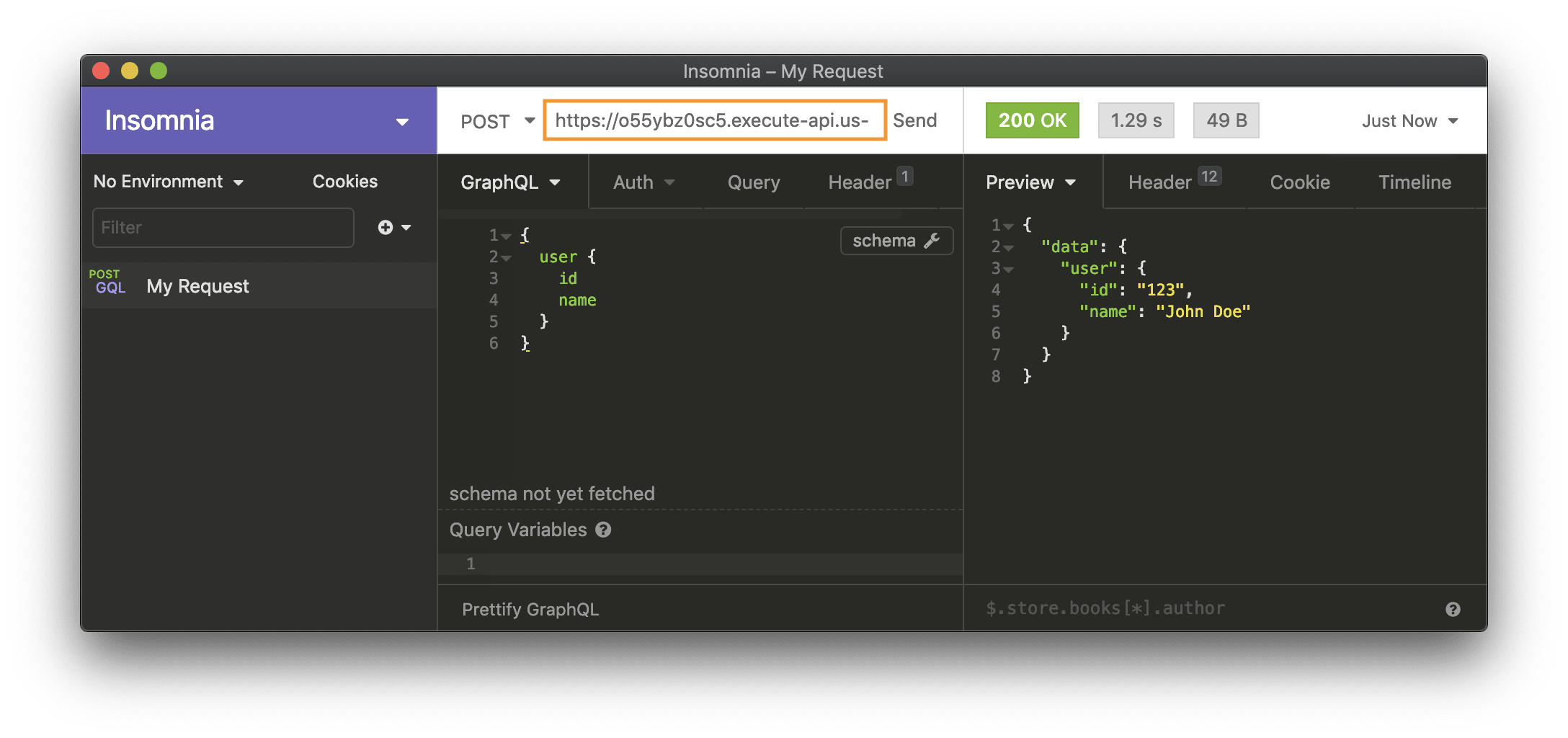This screenshot has height=738, width=1568.
Task: Click the schema wrench button
Action: [896, 241]
